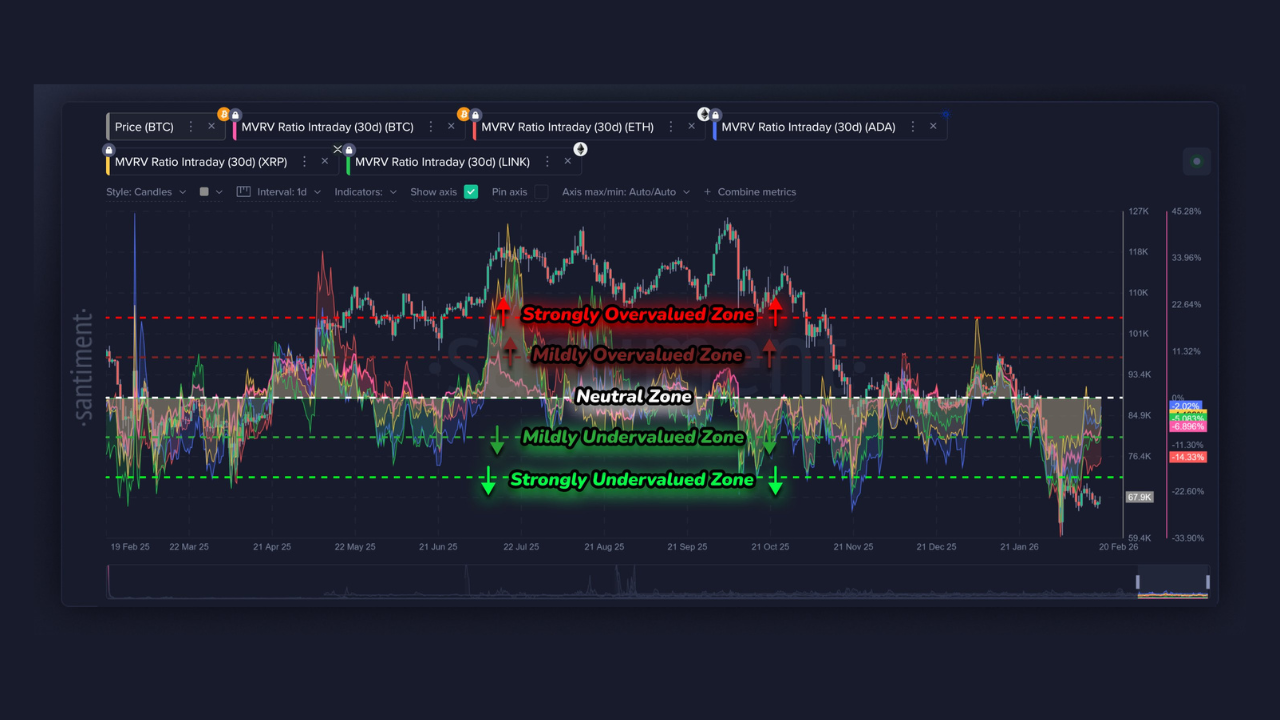
Task: Open options menu for MVRV Ratio (XRP)
Action: coord(304,161)
